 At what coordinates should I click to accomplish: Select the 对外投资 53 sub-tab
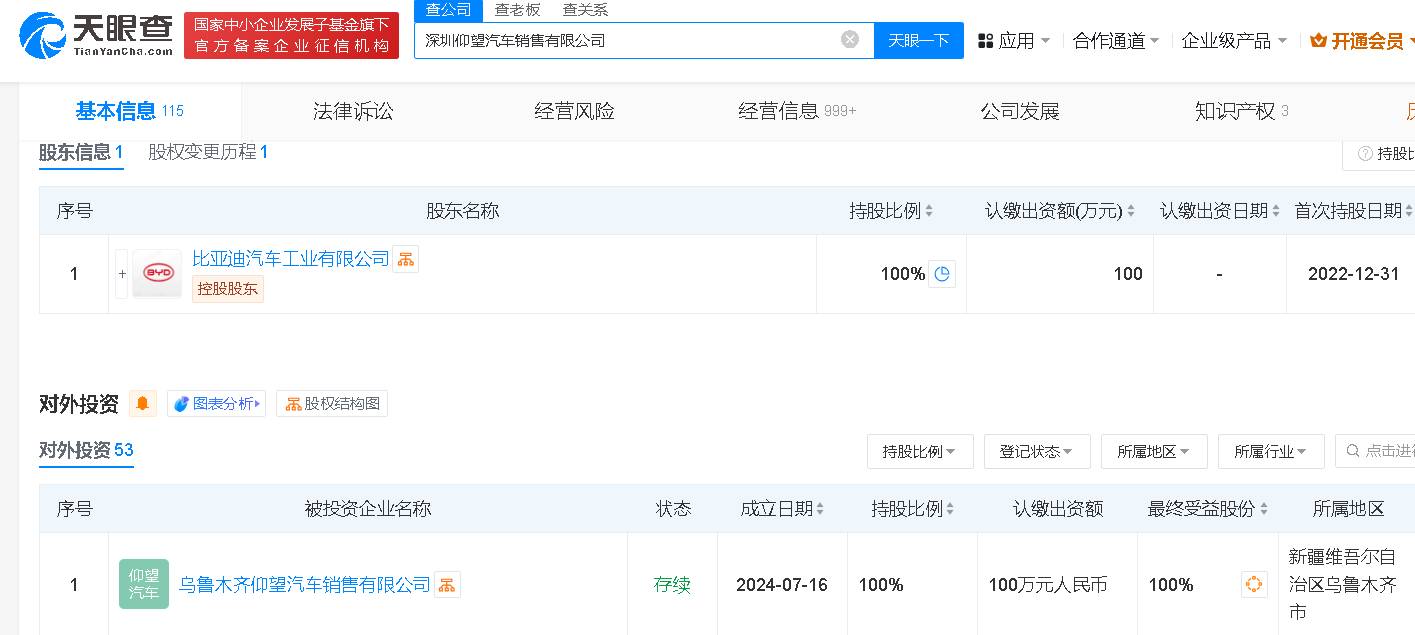86,450
